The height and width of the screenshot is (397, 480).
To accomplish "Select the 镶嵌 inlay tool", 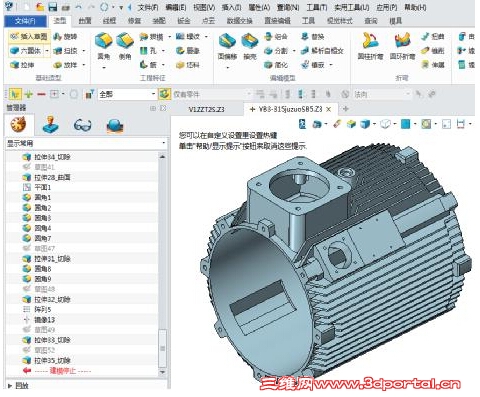I will click(x=312, y=65).
